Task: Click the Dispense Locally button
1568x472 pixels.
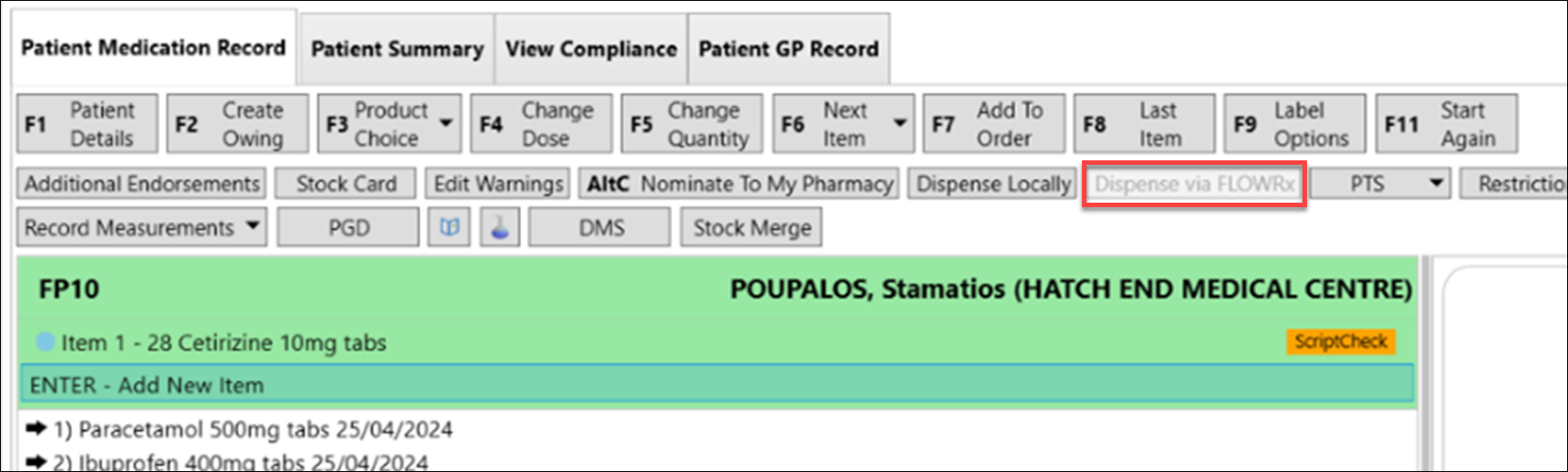Action: (x=994, y=184)
